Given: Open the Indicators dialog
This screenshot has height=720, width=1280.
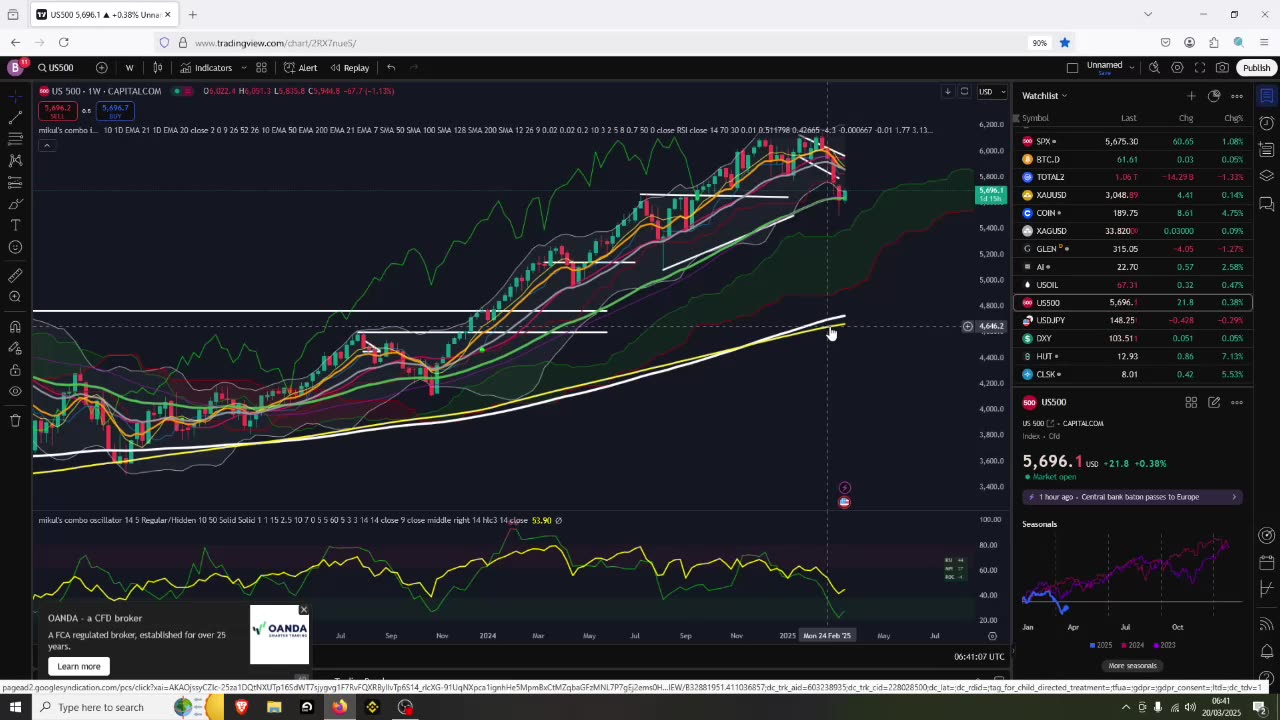Looking at the screenshot, I should click(206, 68).
